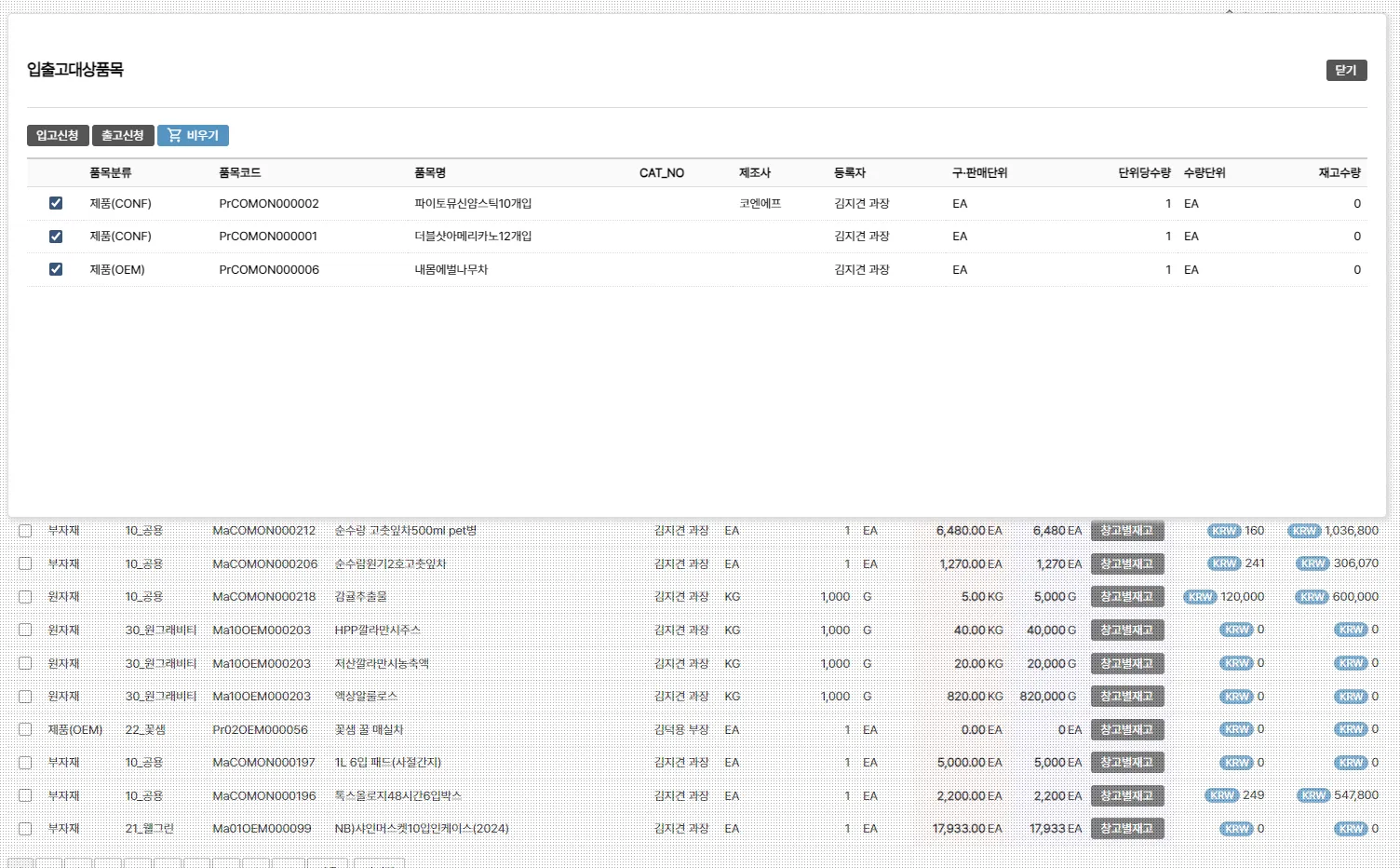This screenshot has width=1400, height=868.
Task: Uncheck the 더블샷아메리카노12개입 row checkbox
Action: 56,237
